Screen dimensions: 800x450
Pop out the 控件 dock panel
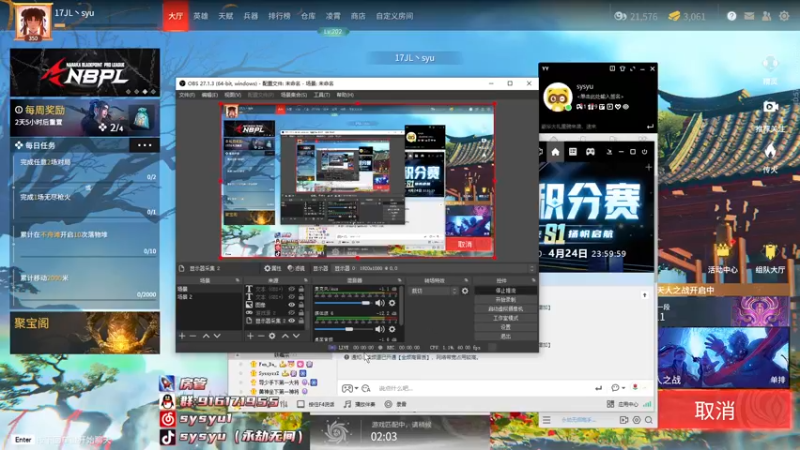(533, 281)
